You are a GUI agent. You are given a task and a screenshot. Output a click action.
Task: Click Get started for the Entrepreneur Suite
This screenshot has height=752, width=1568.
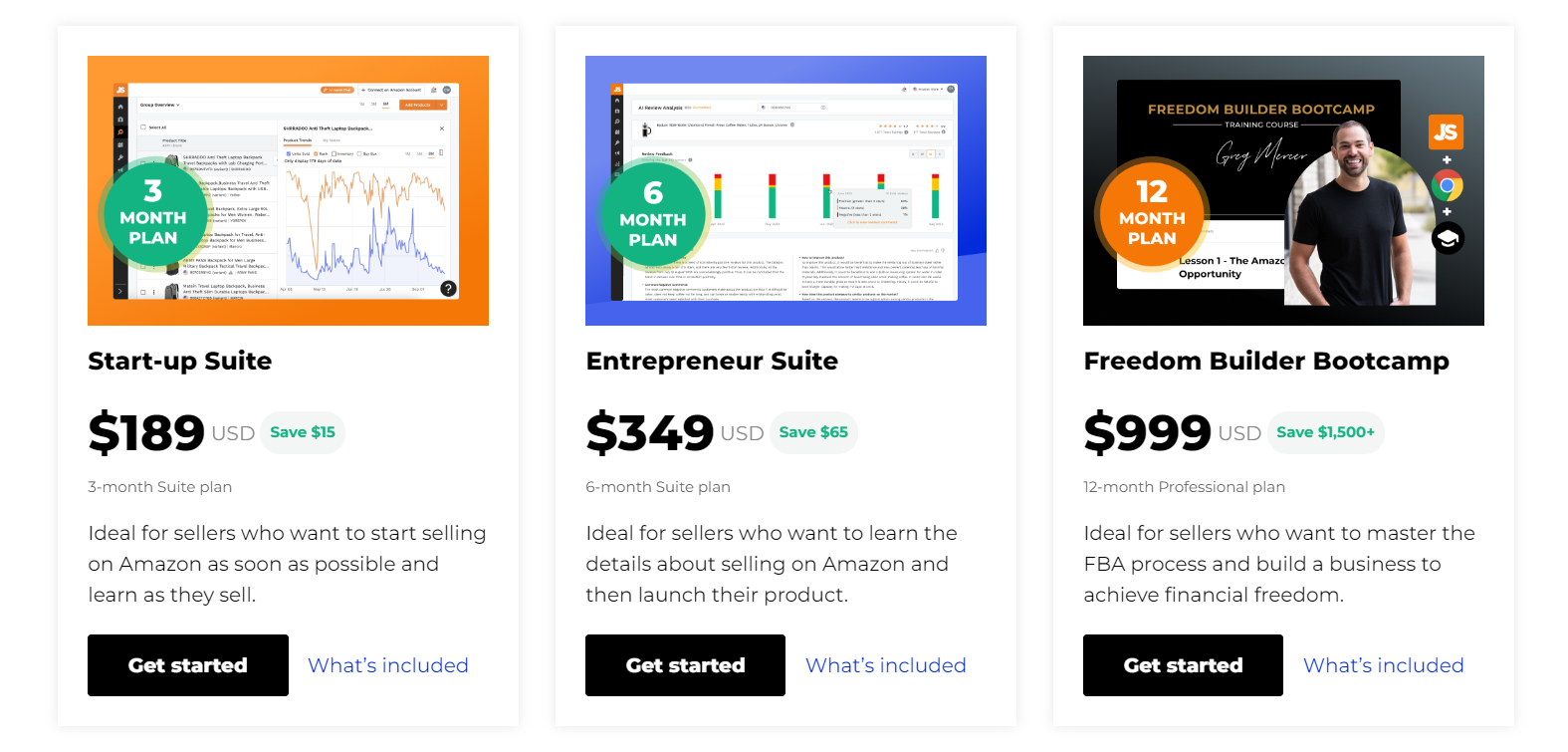[x=685, y=665]
